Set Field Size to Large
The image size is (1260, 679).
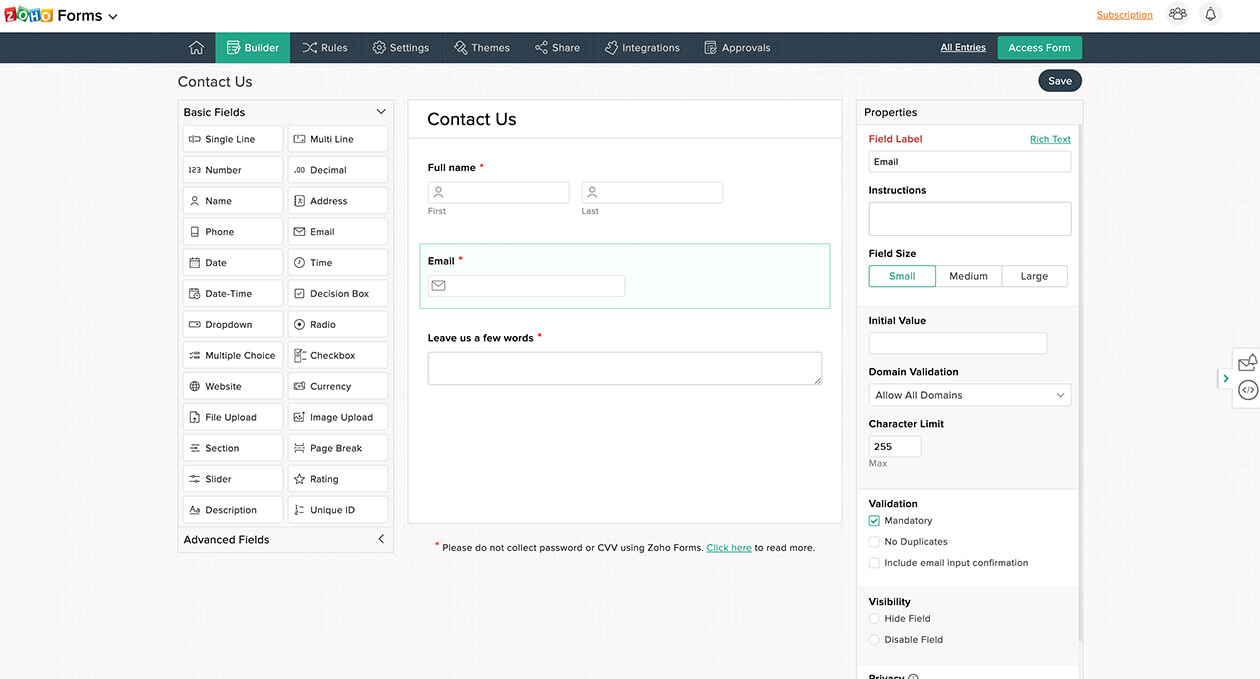click(x=1034, y=276)
